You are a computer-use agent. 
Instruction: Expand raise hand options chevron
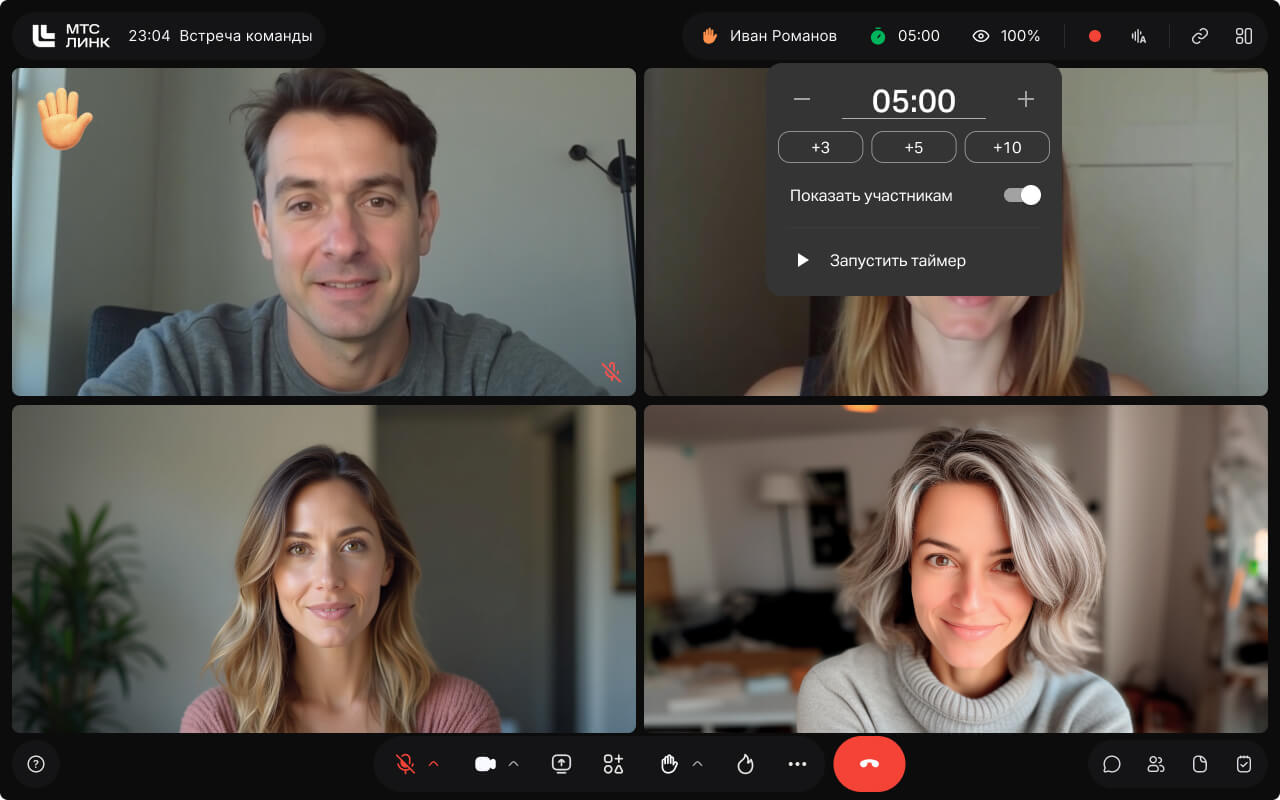click(x=697, y=764)
